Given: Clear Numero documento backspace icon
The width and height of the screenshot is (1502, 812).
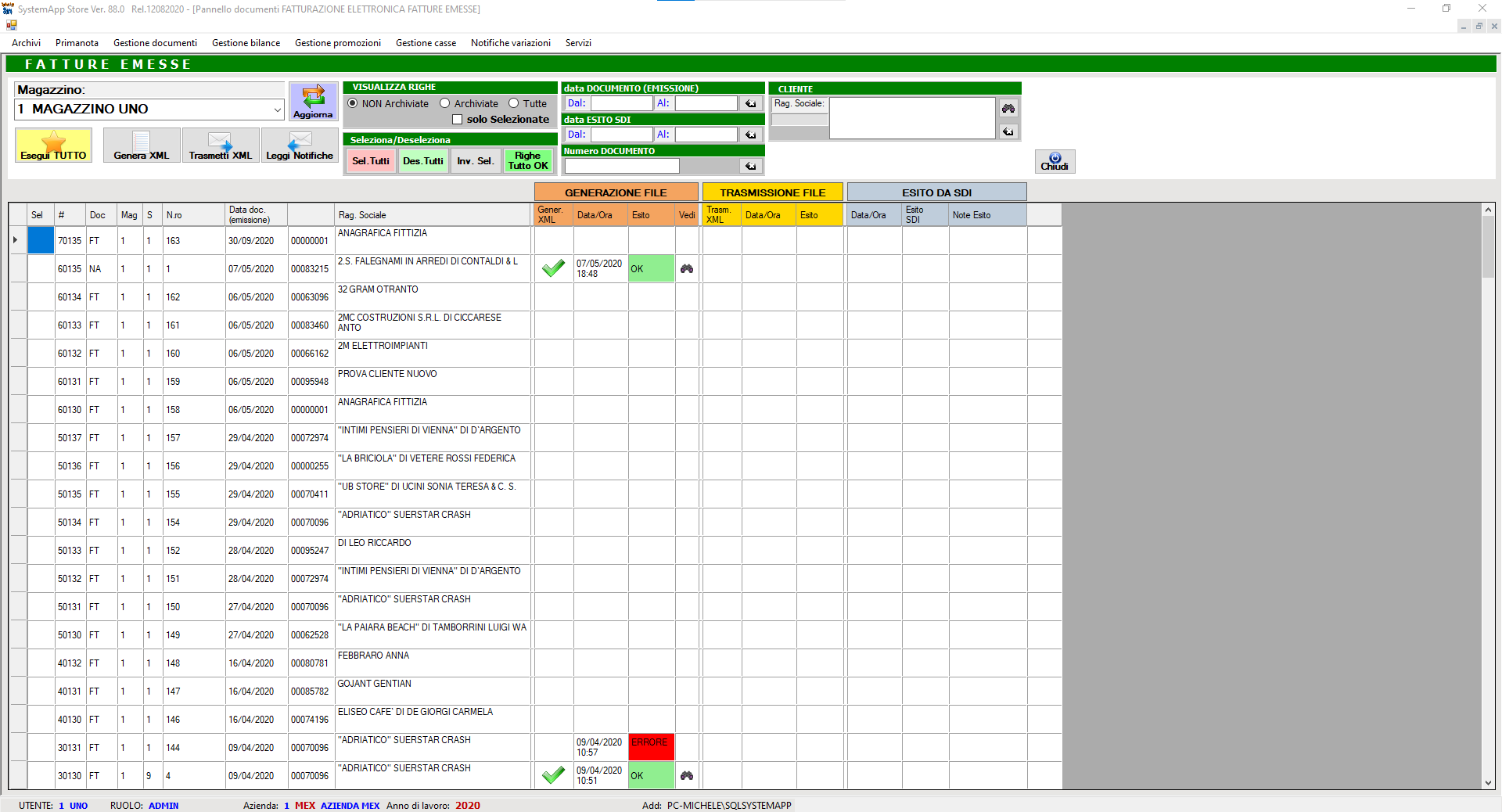Looking at the screenshot, I should pos(751,166).
